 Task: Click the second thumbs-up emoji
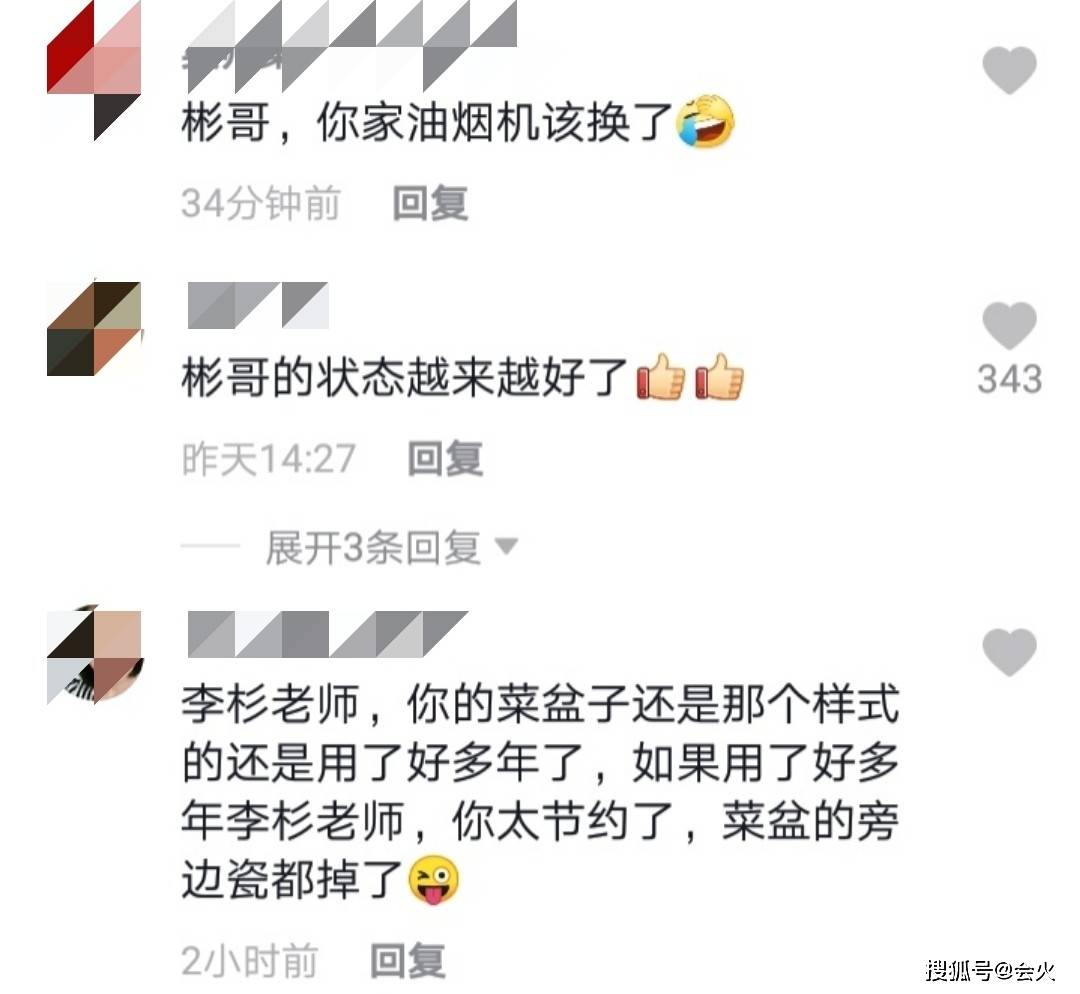pos(719,377)
